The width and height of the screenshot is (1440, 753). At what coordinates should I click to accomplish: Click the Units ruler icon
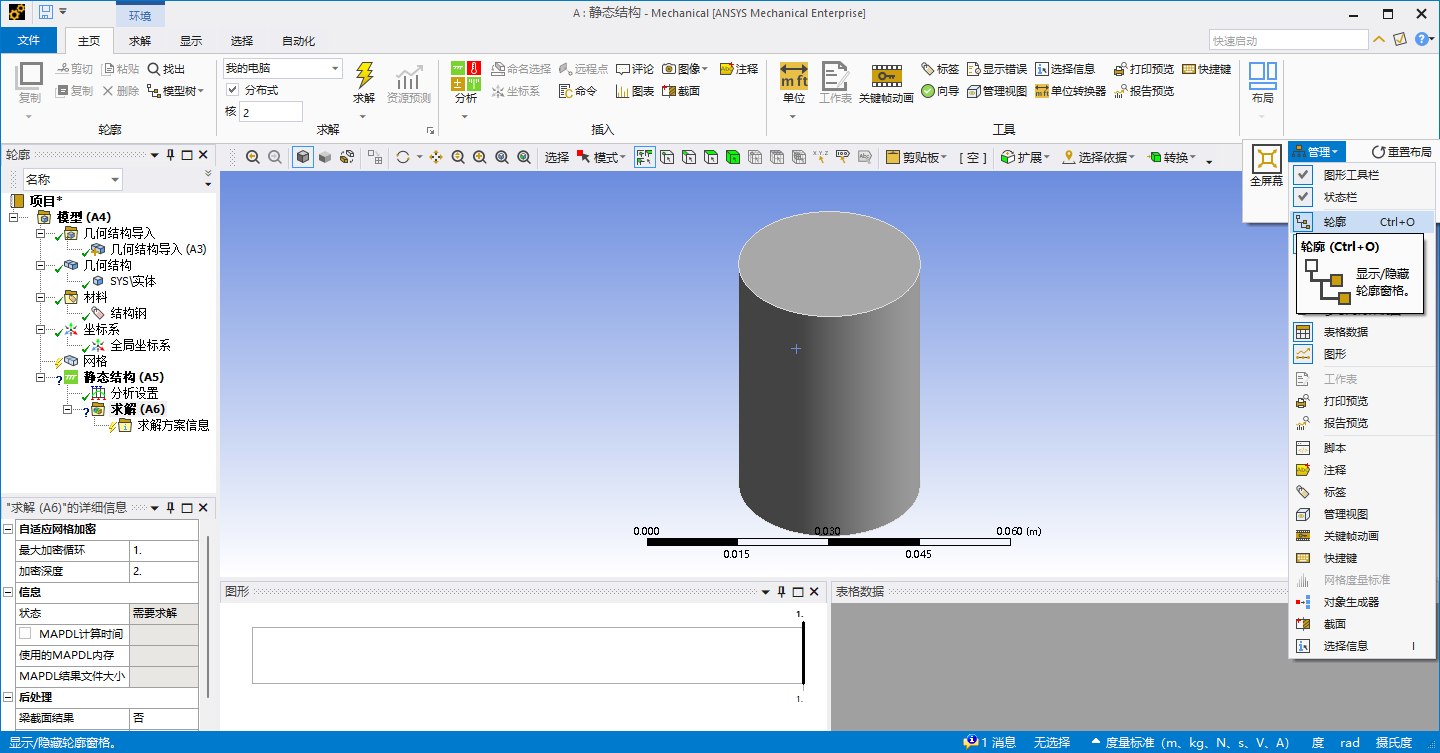(x=794, y=76)
